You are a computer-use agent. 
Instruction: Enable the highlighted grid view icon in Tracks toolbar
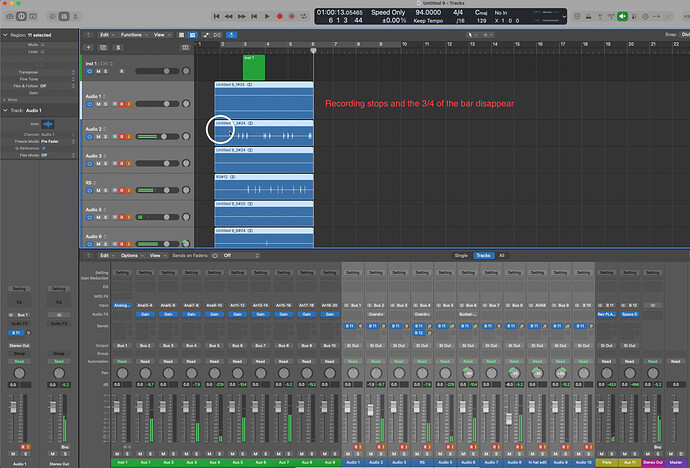192,35
